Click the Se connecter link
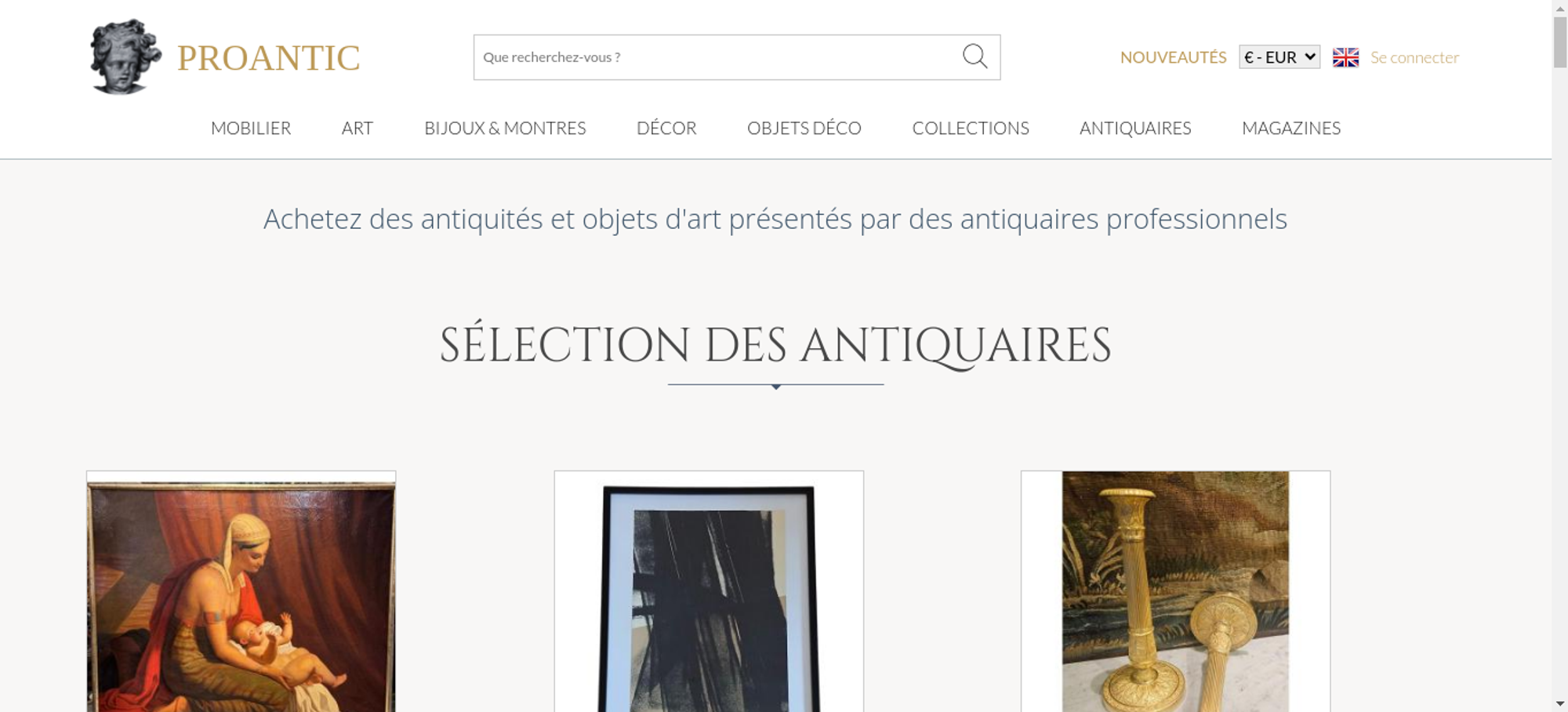The height and width of the screenshot is (712, 1568). pyautogui.click(x=1414, y=57)
